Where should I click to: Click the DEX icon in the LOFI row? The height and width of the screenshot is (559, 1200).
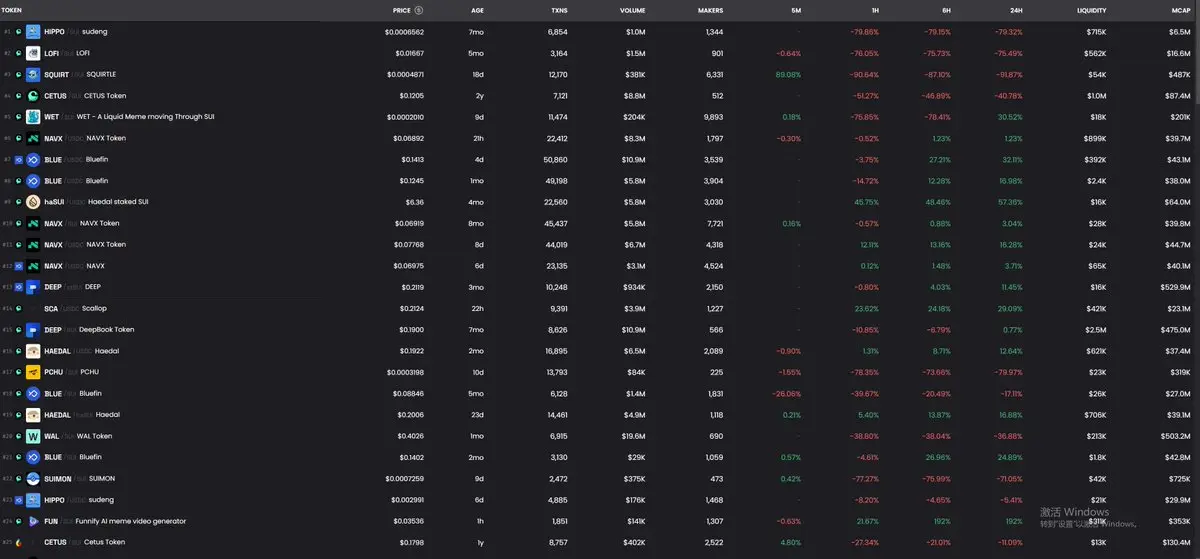19,53
